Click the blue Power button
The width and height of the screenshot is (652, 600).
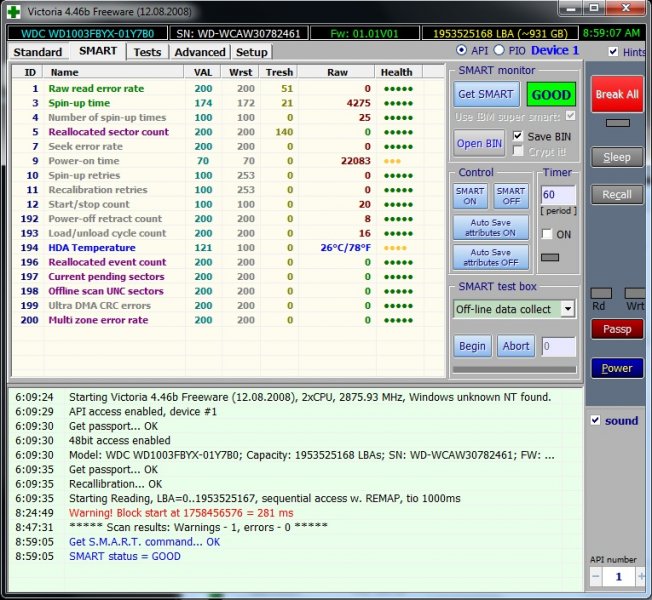[617, 368]
